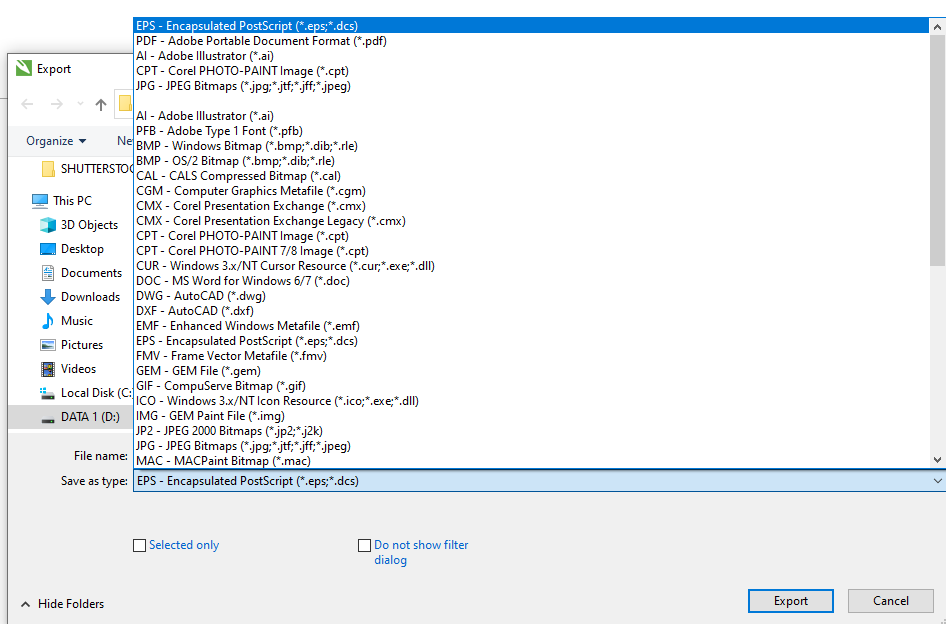Select the DATA 1 (D:) drive
This screenshot has width=946, height=624.
[89, 417]
